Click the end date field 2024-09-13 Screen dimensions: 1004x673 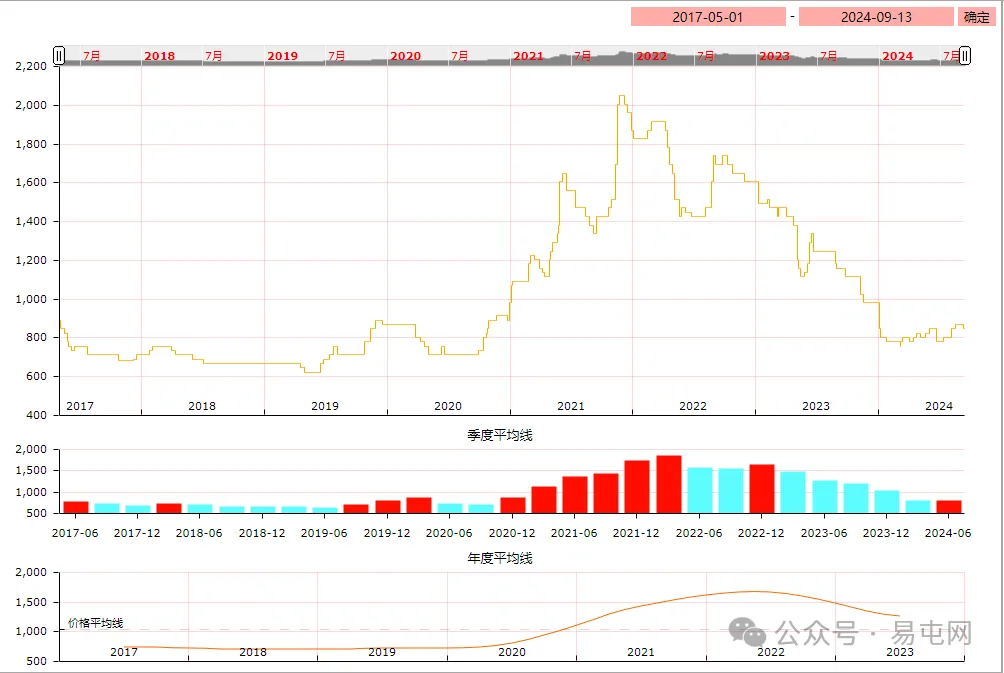pyautogui.click(x=876, y=17)
